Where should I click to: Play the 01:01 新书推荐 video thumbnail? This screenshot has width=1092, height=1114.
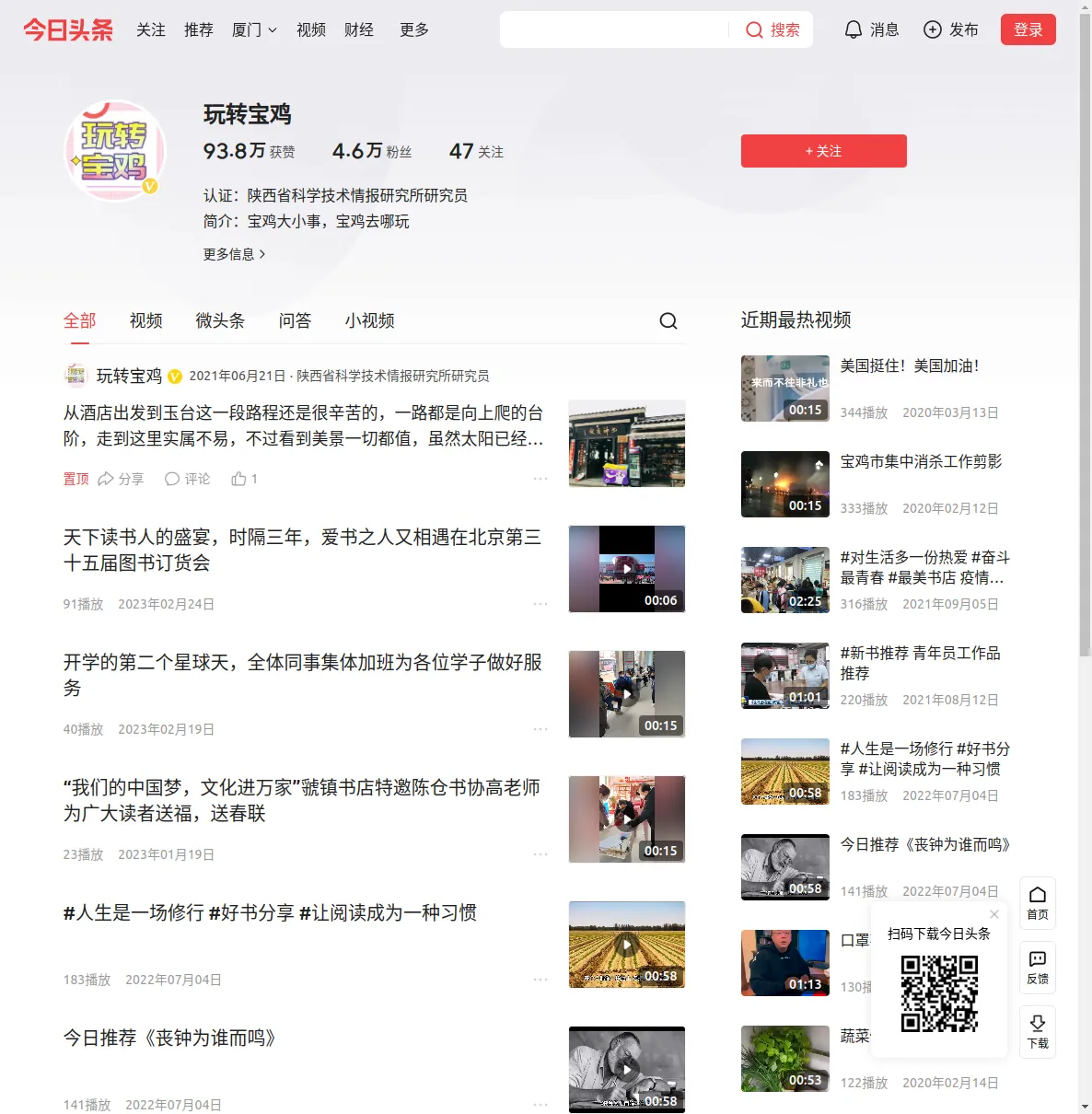tap(785, 676)
